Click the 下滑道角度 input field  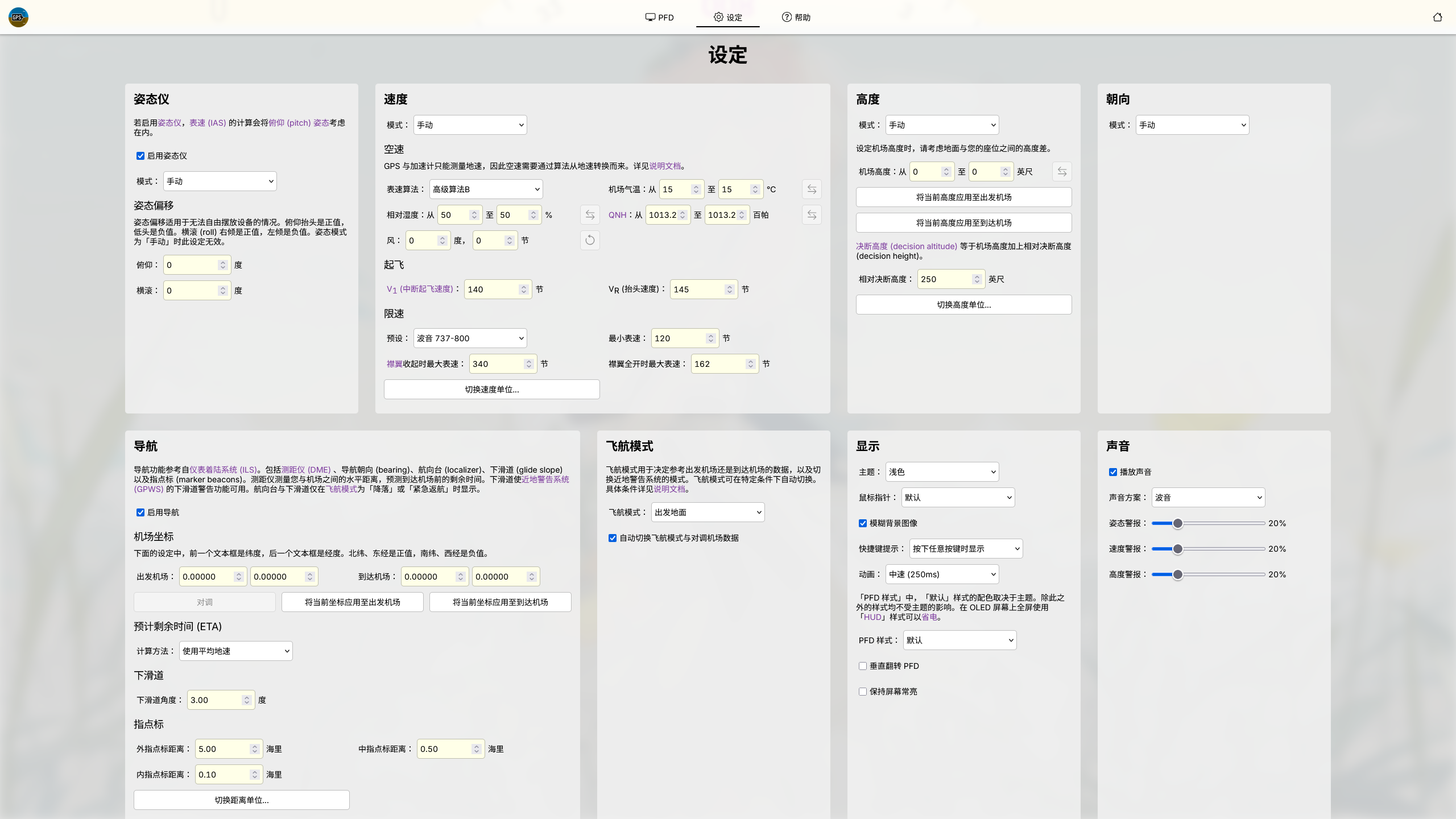tap(220, 700)
